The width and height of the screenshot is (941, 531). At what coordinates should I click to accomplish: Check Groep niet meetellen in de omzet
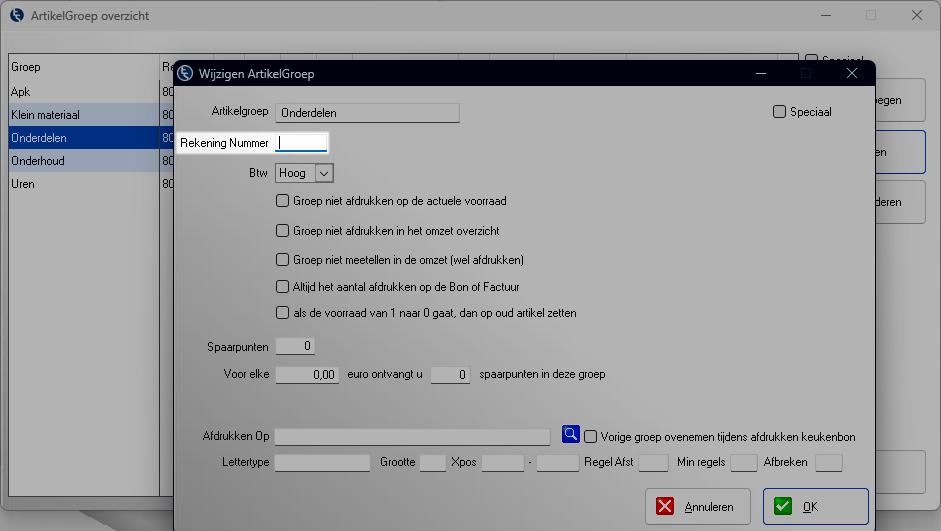tap(283, 260)
